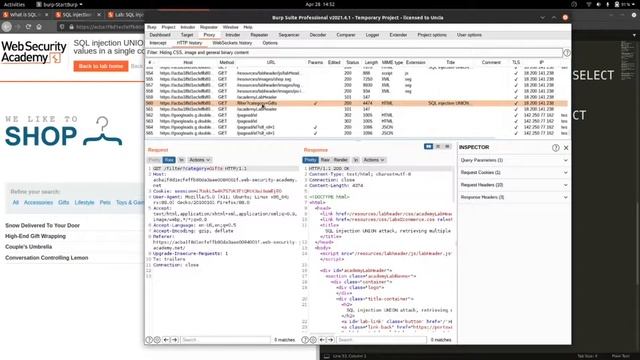Viewport: 640px width, 360px height.
Task: Select history row with /filter?category=Gifts
Action: tap(356, 103)
